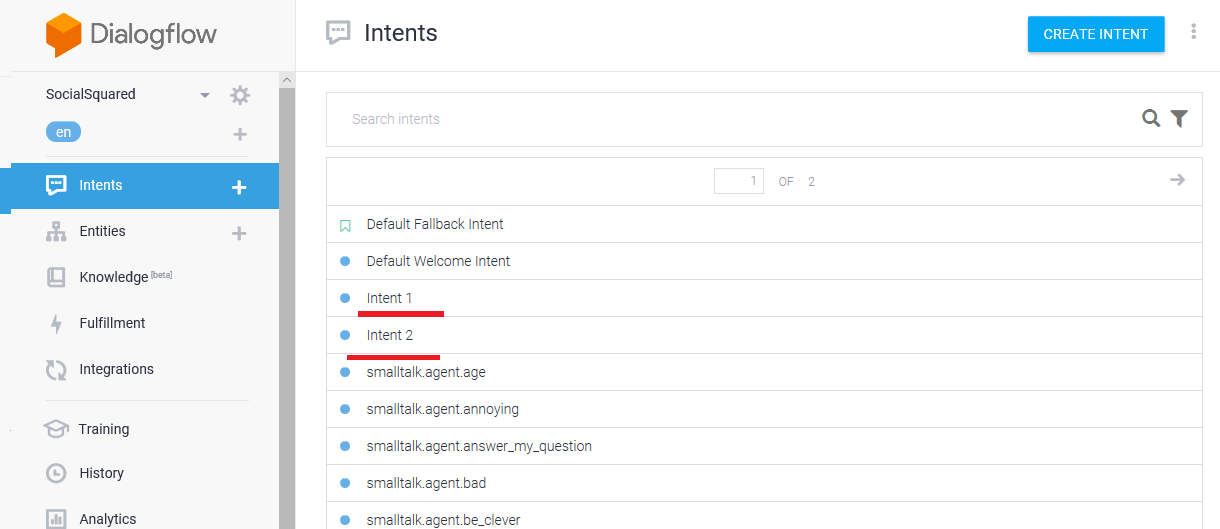The width and height of the screenshot is (1220, 529).
Task: Open the Knowledge beta section
Action: point(113,277)
